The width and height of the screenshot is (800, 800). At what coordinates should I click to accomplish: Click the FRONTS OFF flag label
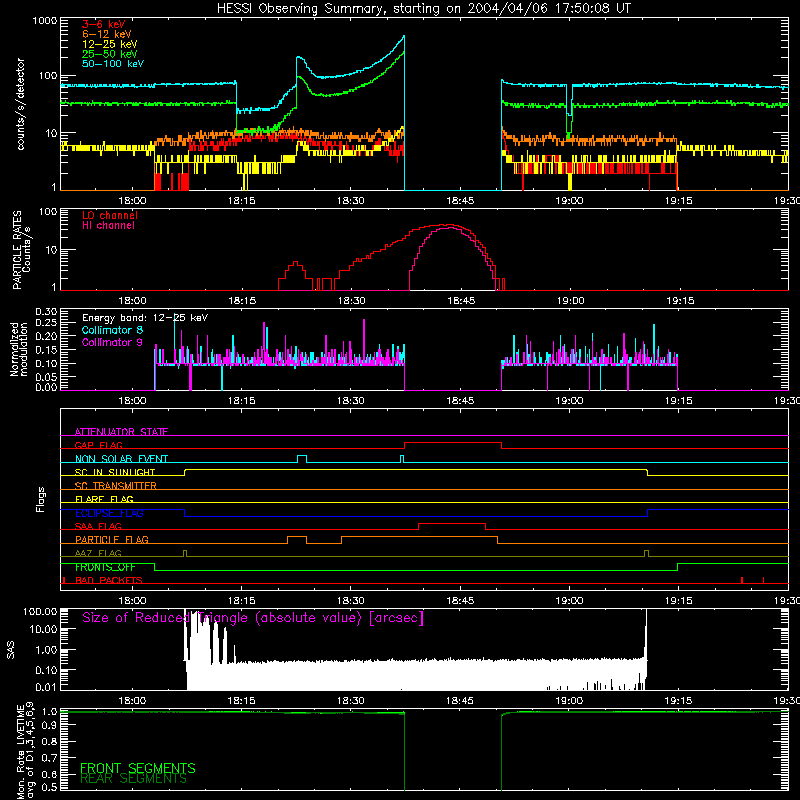tap(106, 567)
